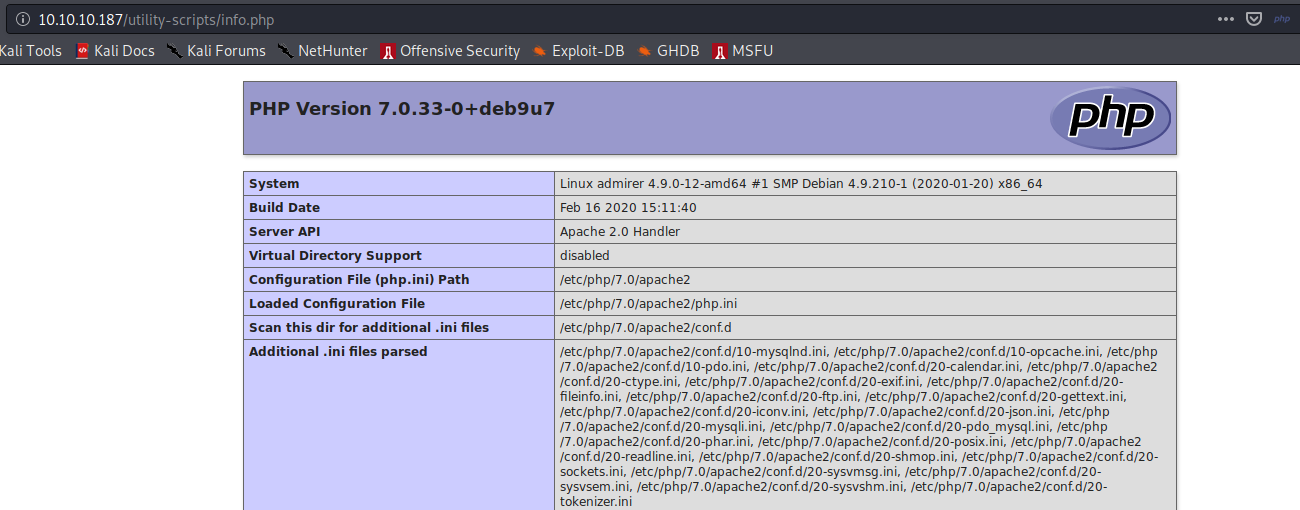The height and width of the screenshot is (510, 1300).
Task: Click the URL address bar field
Action: pos(600,19)
